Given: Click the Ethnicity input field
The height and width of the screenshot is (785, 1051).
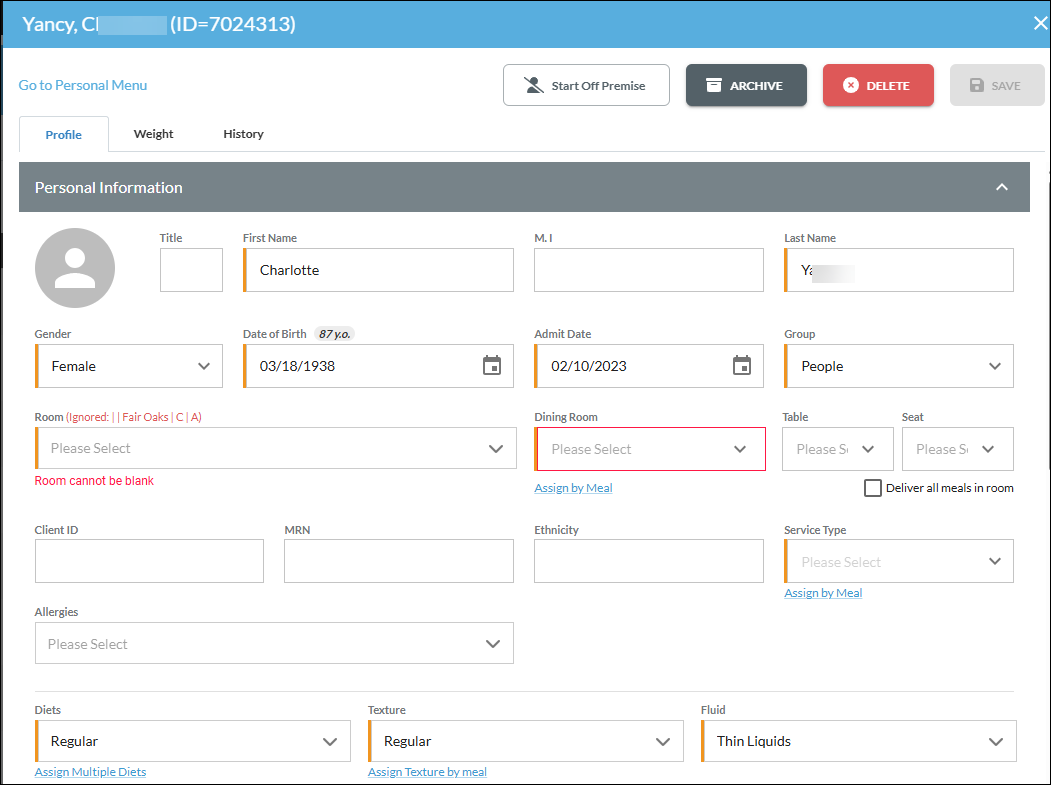Looking at the screenshot, I should point(649,561).
